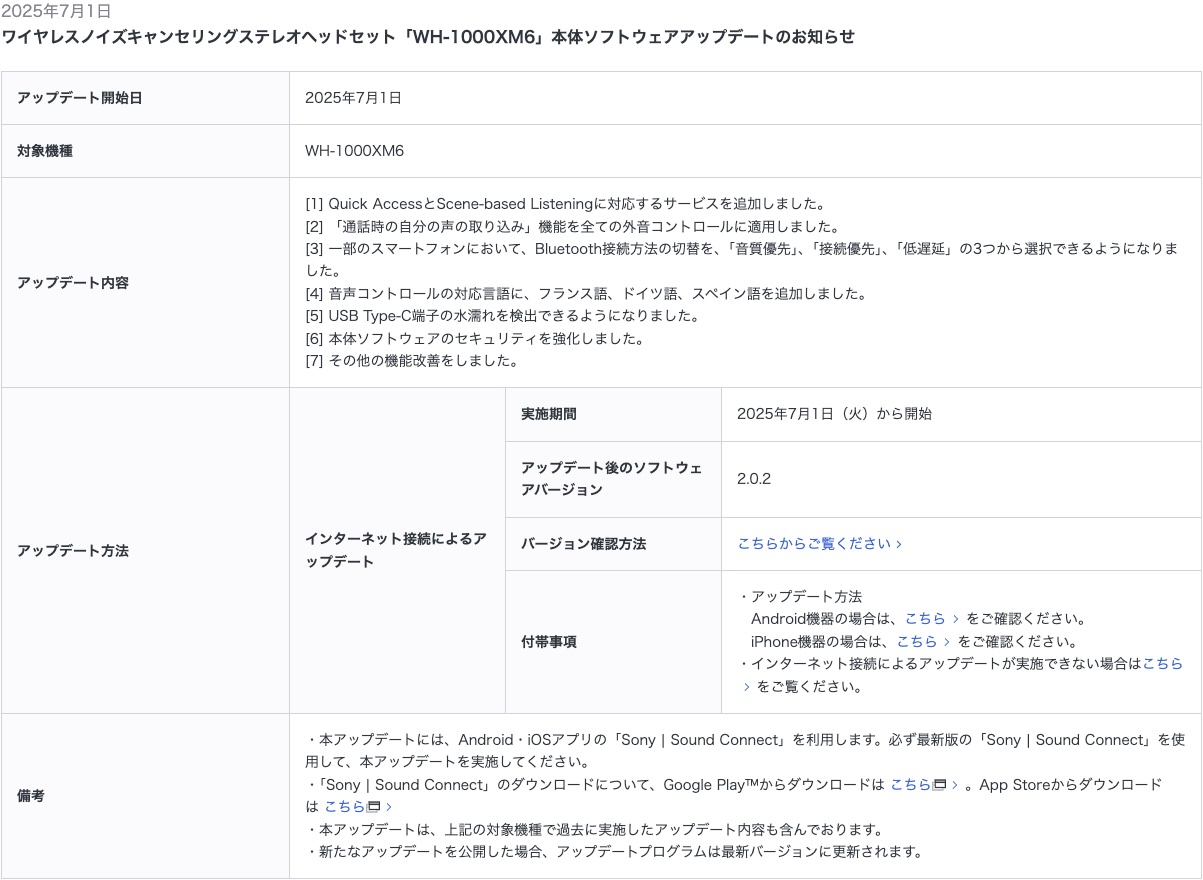Image resolution: width=1203 pixels, height=880 pixels.
Task: Click the external-window icon after the App Store link
Action: coord(373,807)
